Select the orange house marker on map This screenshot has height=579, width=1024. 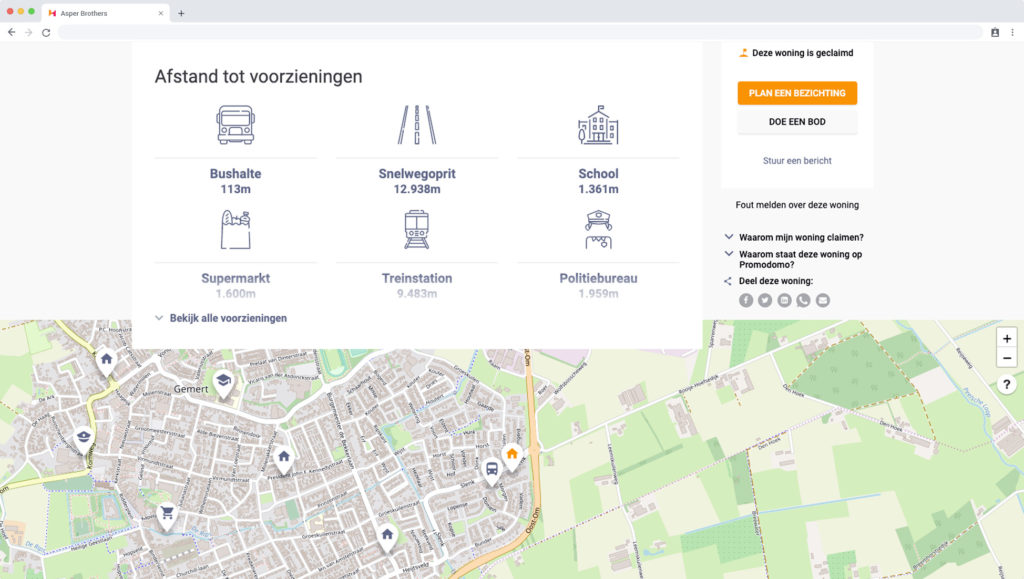tap(512, 455)
